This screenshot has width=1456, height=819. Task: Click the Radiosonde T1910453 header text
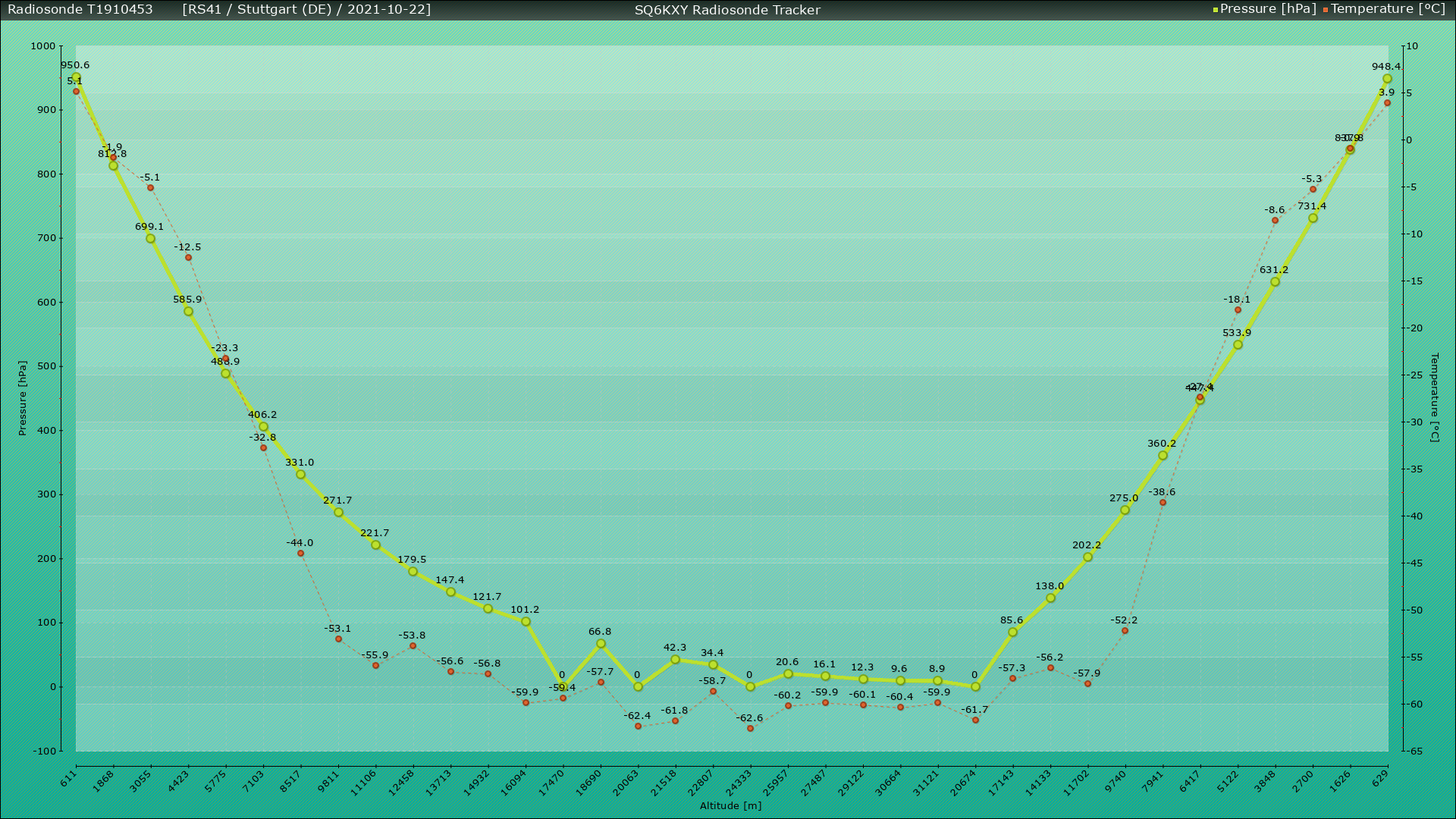click(x=80, y=10)
